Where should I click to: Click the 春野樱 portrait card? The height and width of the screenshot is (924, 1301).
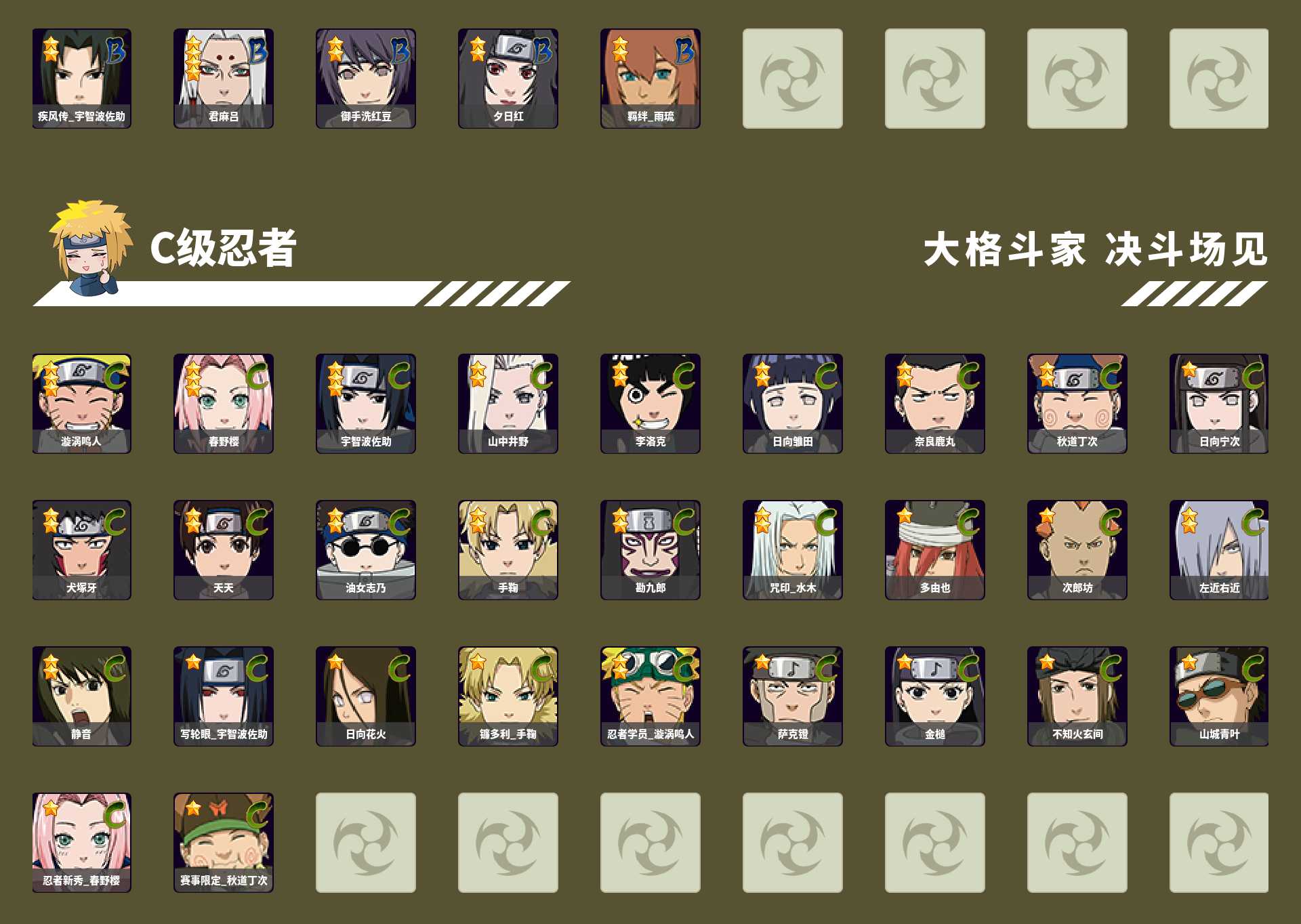coord(224,404)
